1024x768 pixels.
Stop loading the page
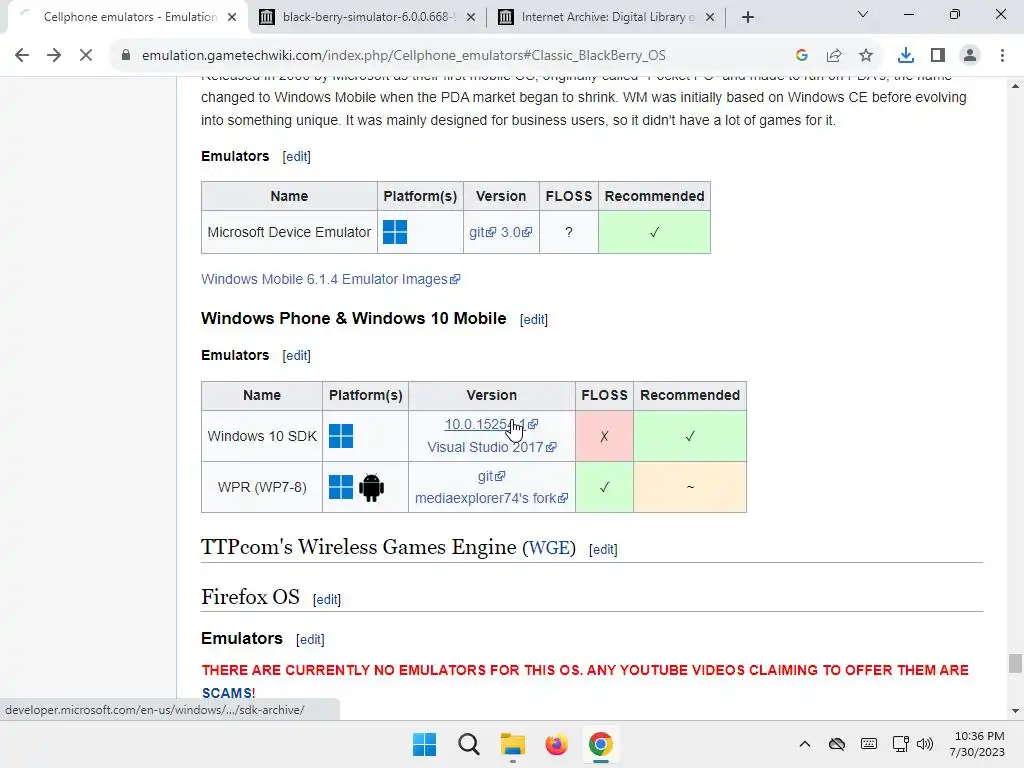pyautogui.click(x=86, y=56)
